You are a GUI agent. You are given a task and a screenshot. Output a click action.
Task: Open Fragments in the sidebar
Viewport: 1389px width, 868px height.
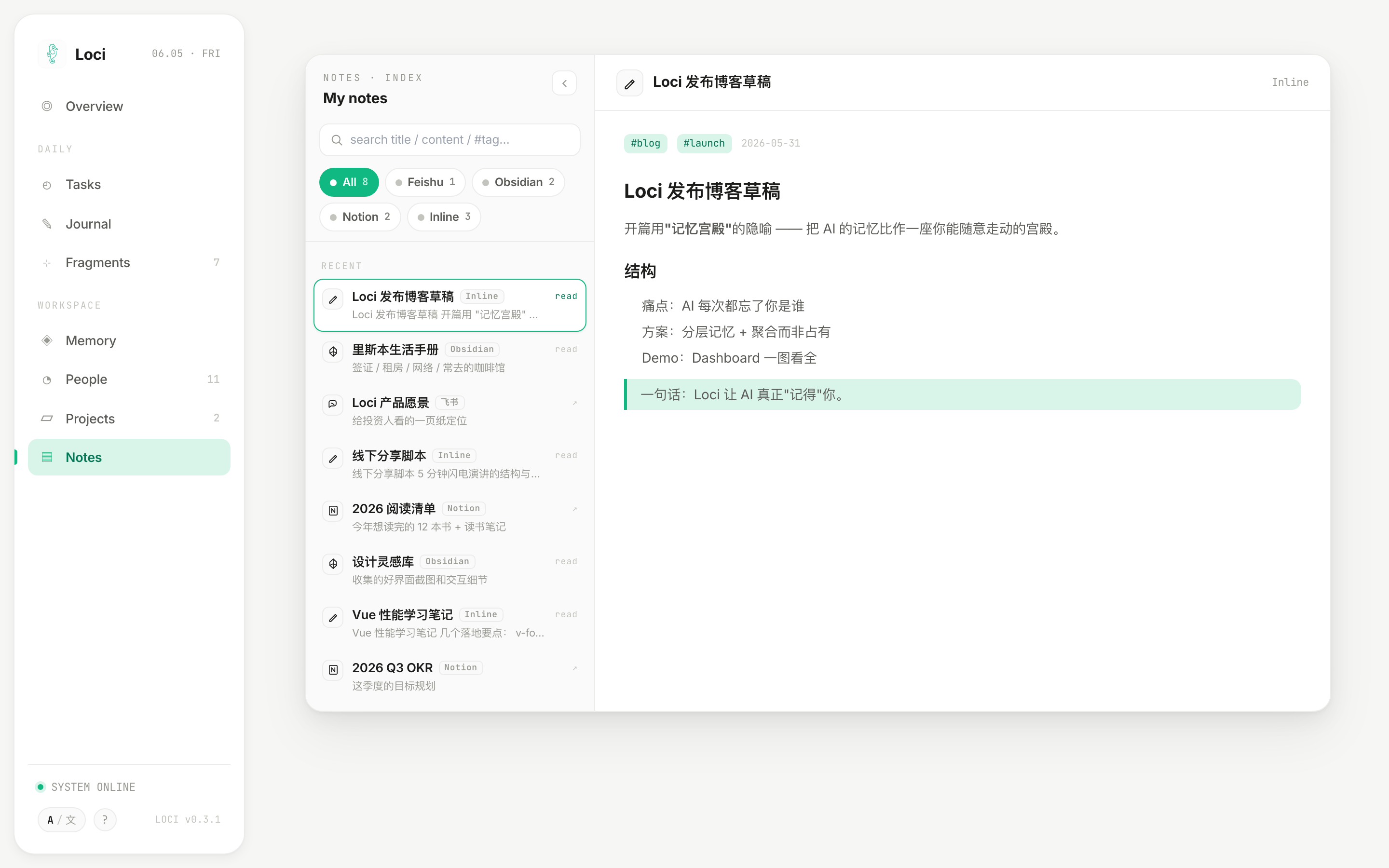tap(129, 263)
